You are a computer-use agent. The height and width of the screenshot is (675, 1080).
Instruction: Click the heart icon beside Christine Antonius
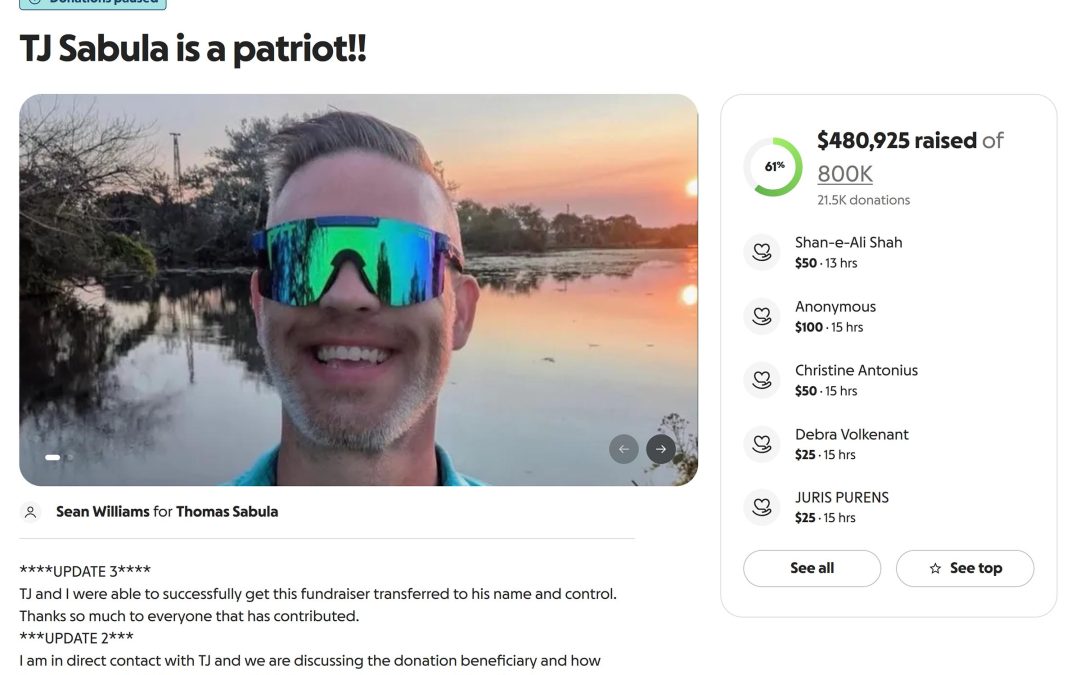pyautogui.click(x=762, y=379)
